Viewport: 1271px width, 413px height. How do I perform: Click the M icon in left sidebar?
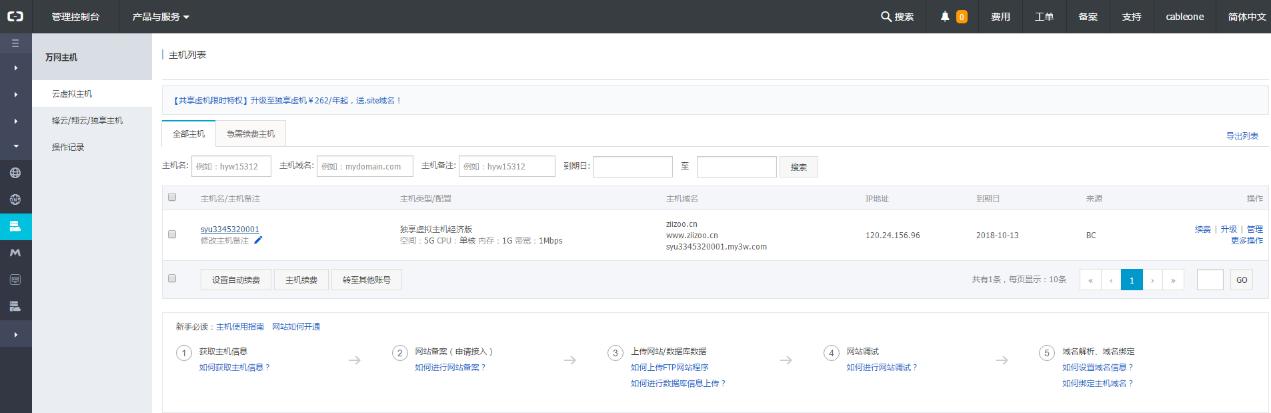tap(15, 253)
